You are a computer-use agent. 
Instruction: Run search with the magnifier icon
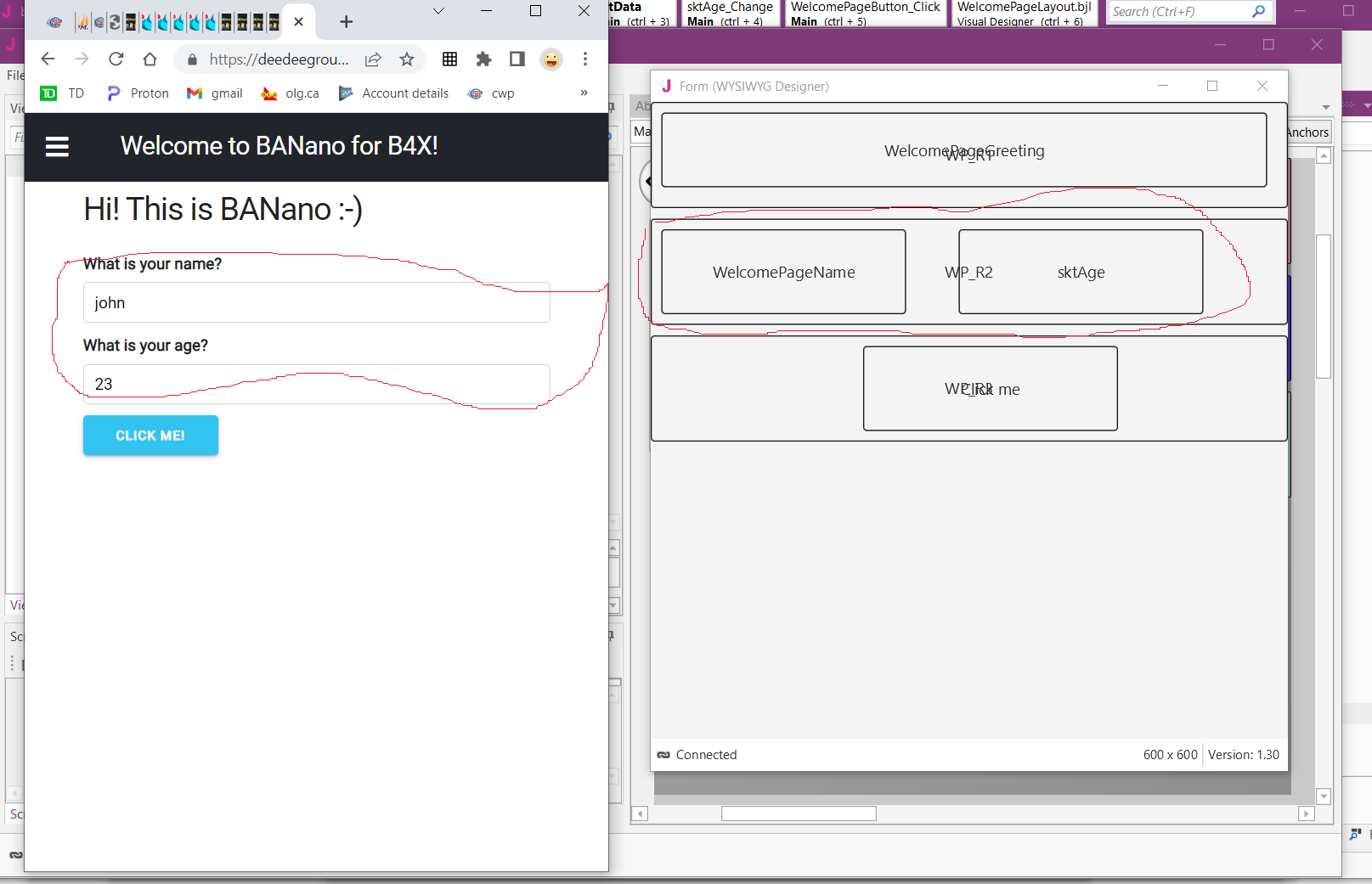tap(1259, 12)
